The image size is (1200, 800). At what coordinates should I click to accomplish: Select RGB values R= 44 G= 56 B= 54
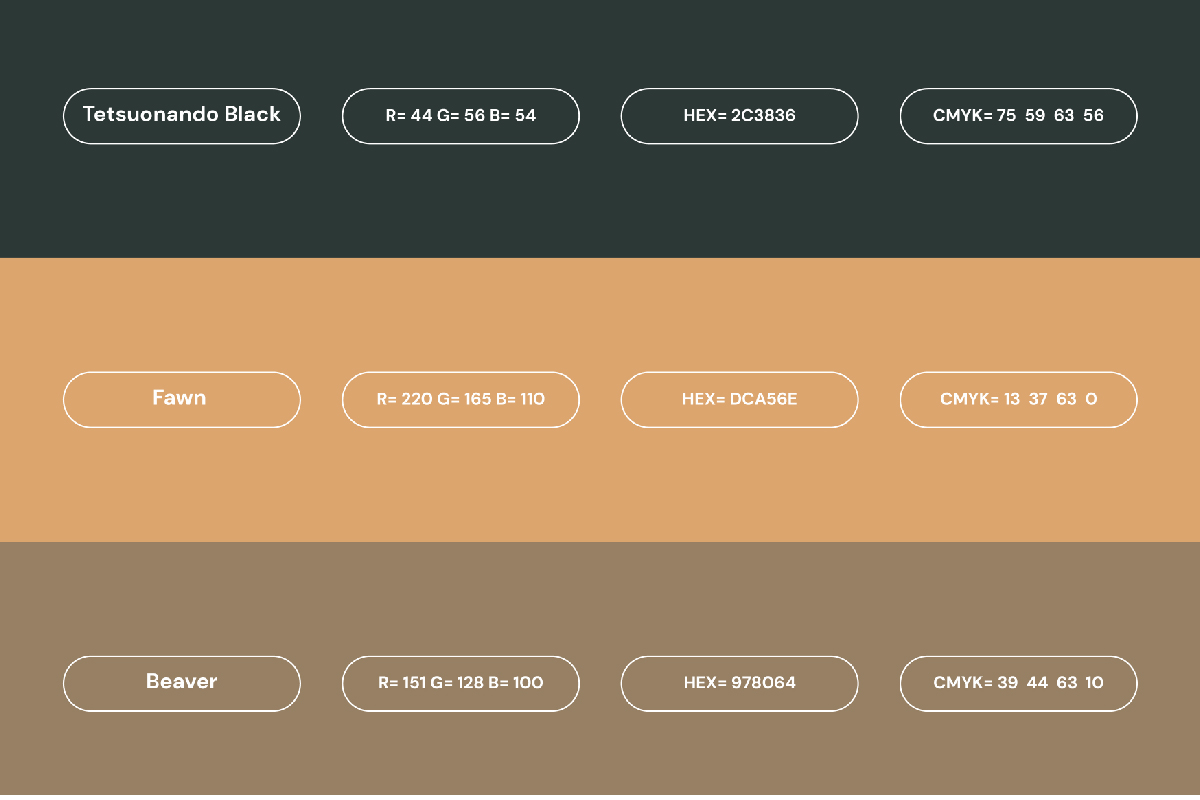(x=460, y=116)
